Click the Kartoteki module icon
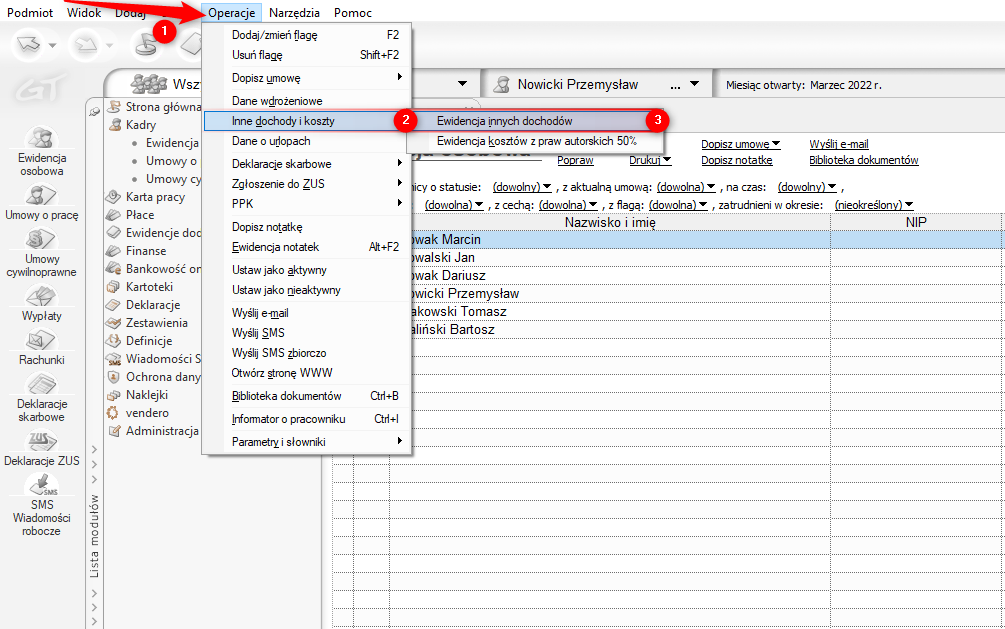The height and width of the screenshot is (629, 1005). tap(113, 287)
